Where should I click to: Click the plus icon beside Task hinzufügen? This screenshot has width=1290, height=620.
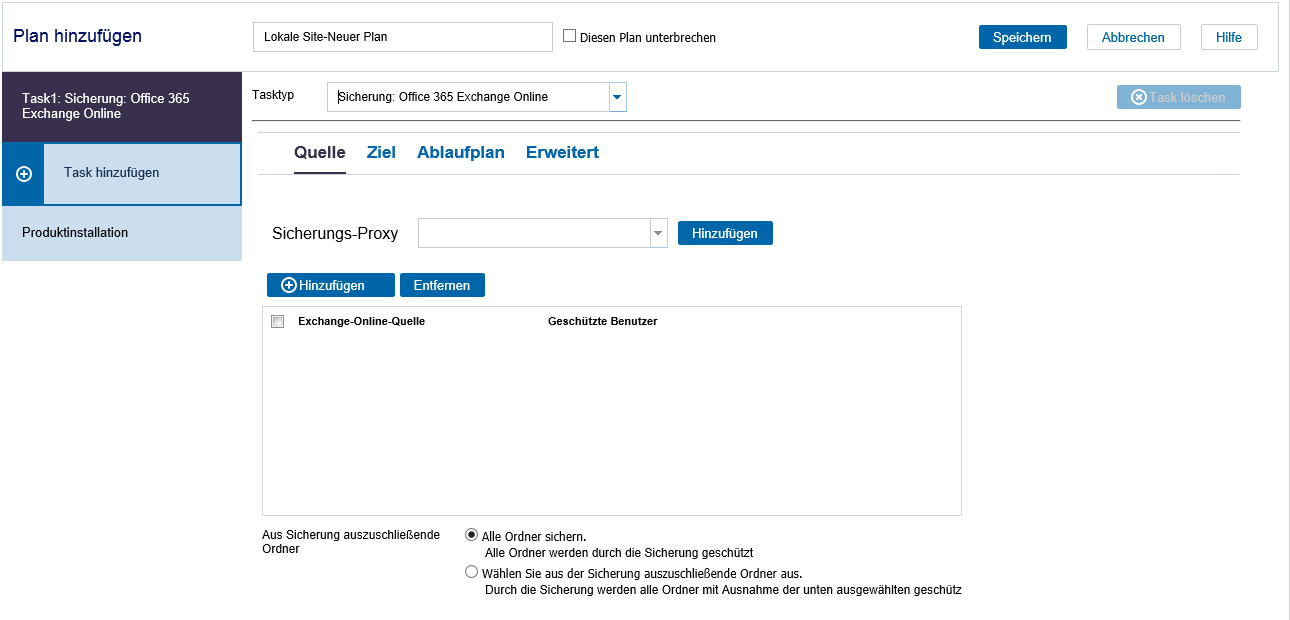24,174
